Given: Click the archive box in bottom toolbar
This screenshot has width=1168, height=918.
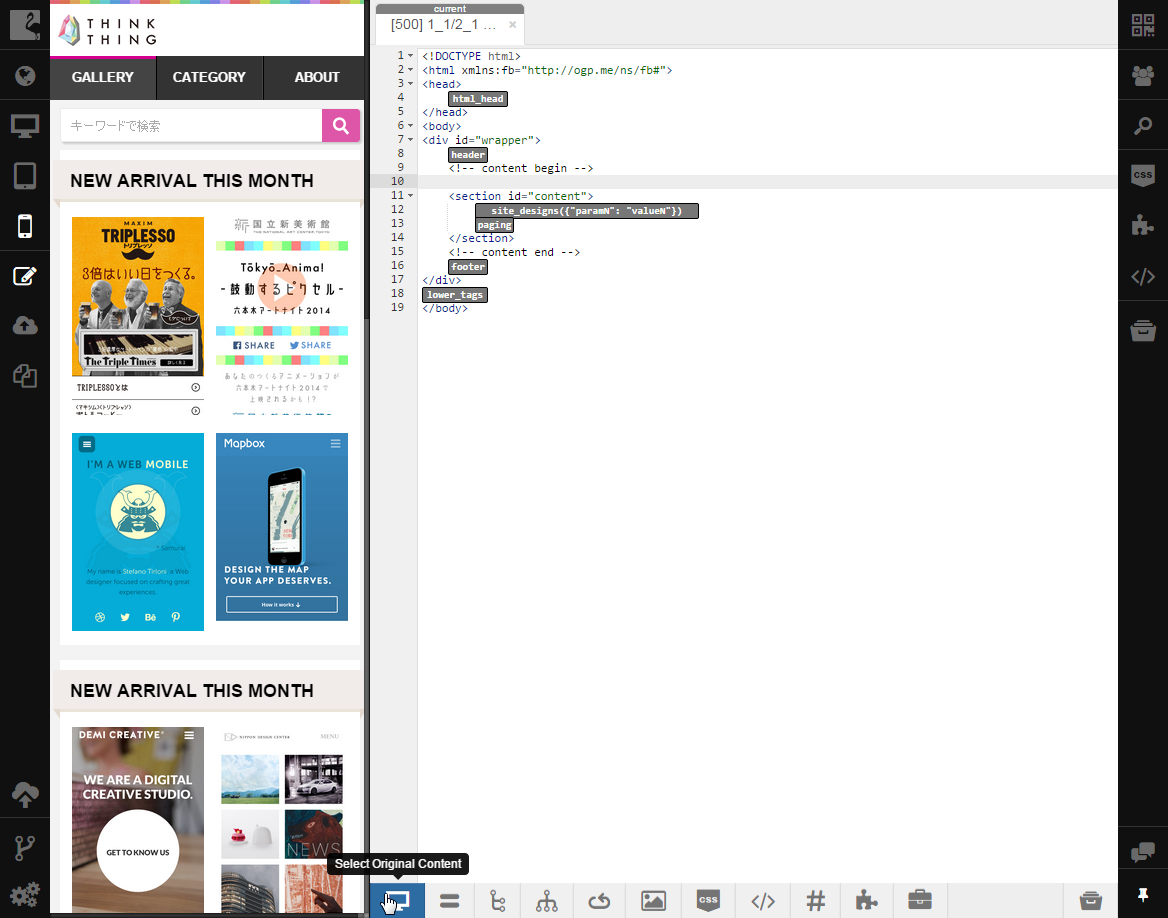Looking at the screenshot, I should coord(1091,900).
